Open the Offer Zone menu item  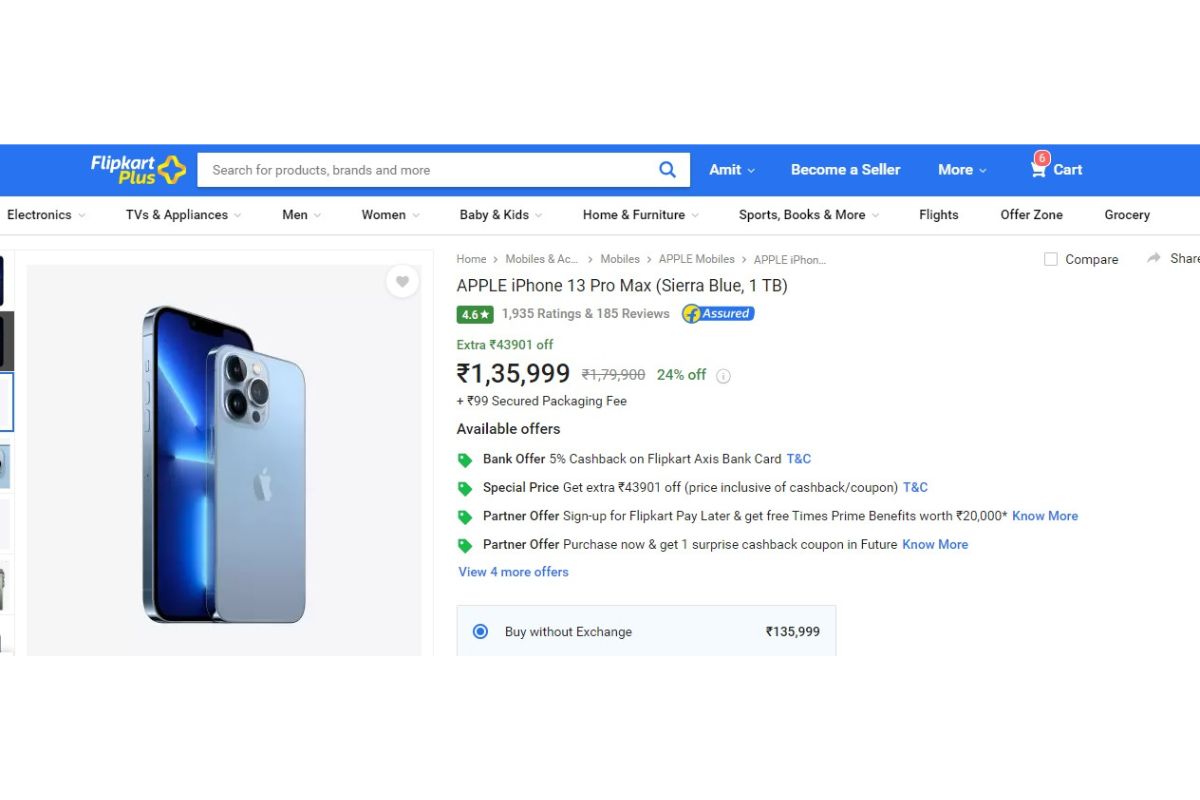point(1031,215)
